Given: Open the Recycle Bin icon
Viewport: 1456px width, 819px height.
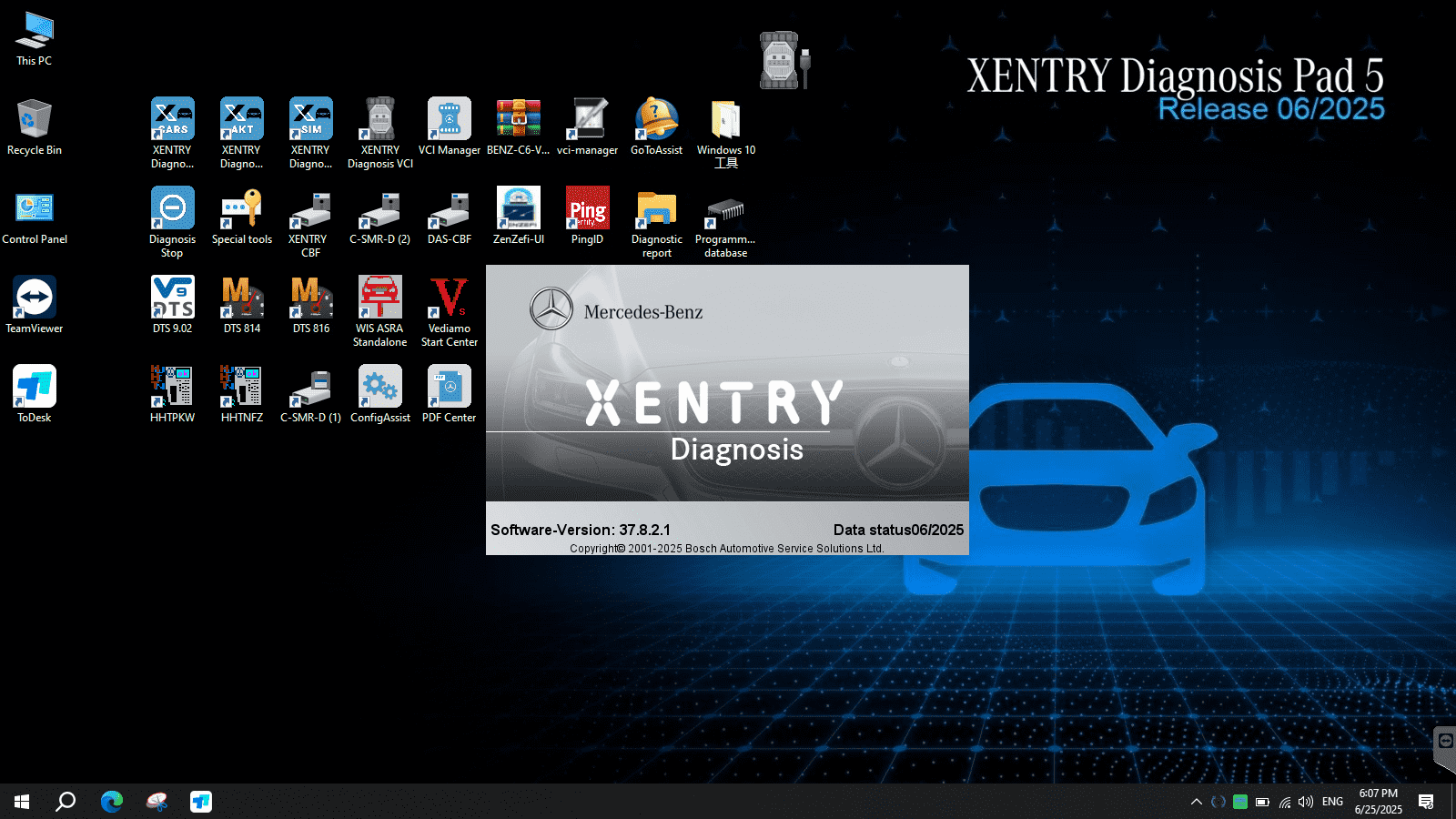Looking at the screenshot, I should pos(35,127).
